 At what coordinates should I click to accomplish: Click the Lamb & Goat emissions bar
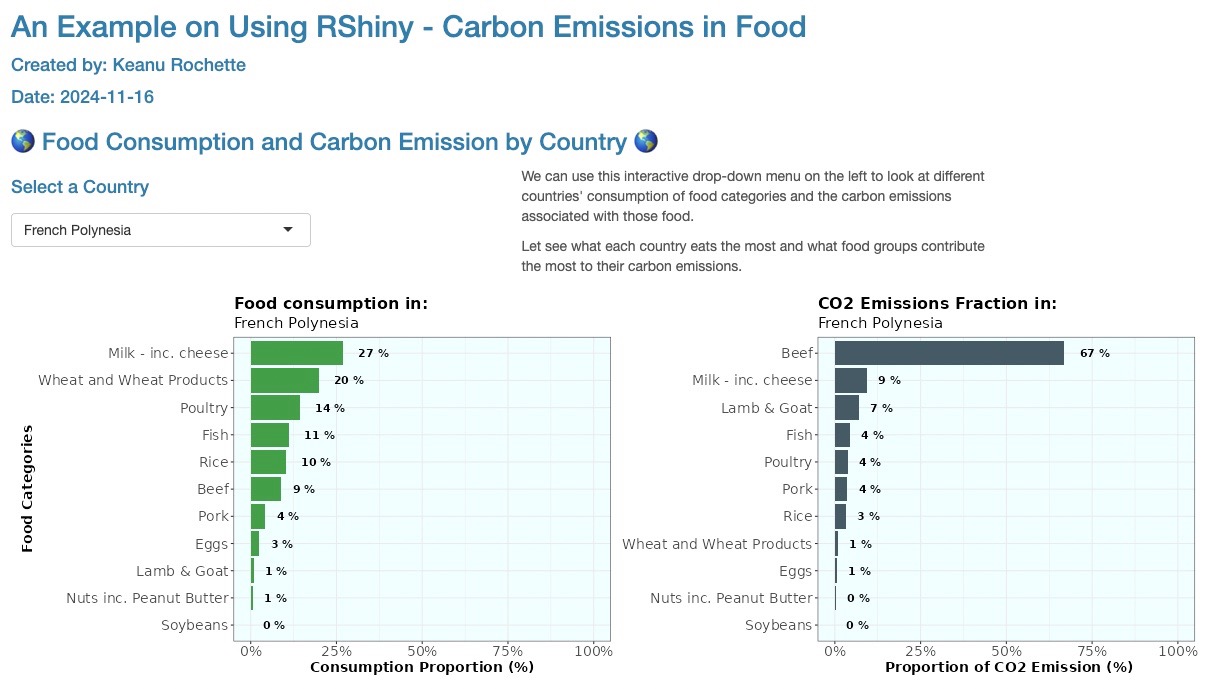847,408
